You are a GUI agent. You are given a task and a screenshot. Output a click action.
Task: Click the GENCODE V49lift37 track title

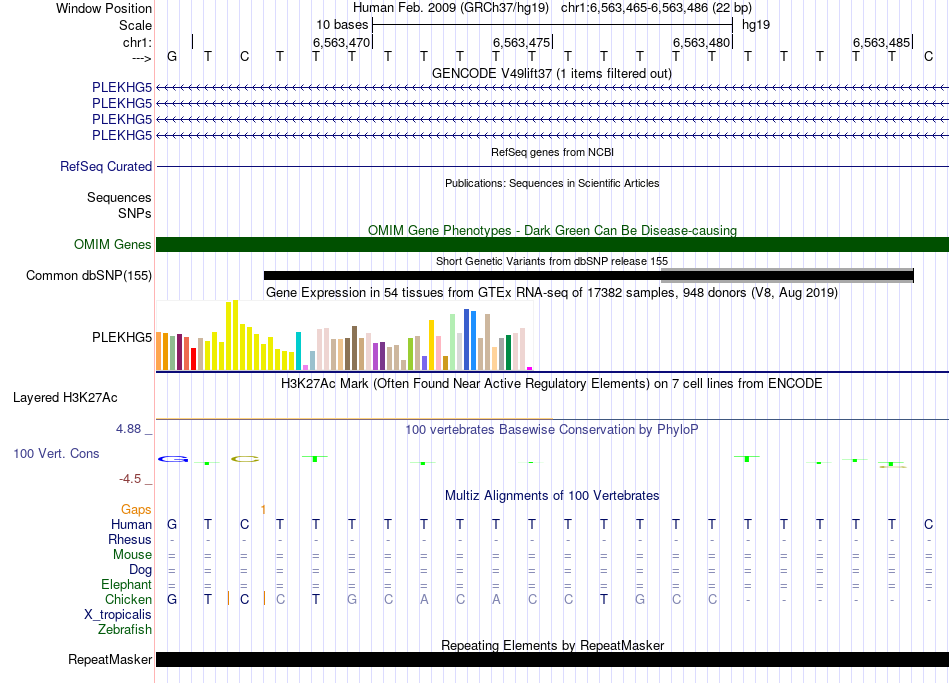pyautogui.click(x=551, y=73)
